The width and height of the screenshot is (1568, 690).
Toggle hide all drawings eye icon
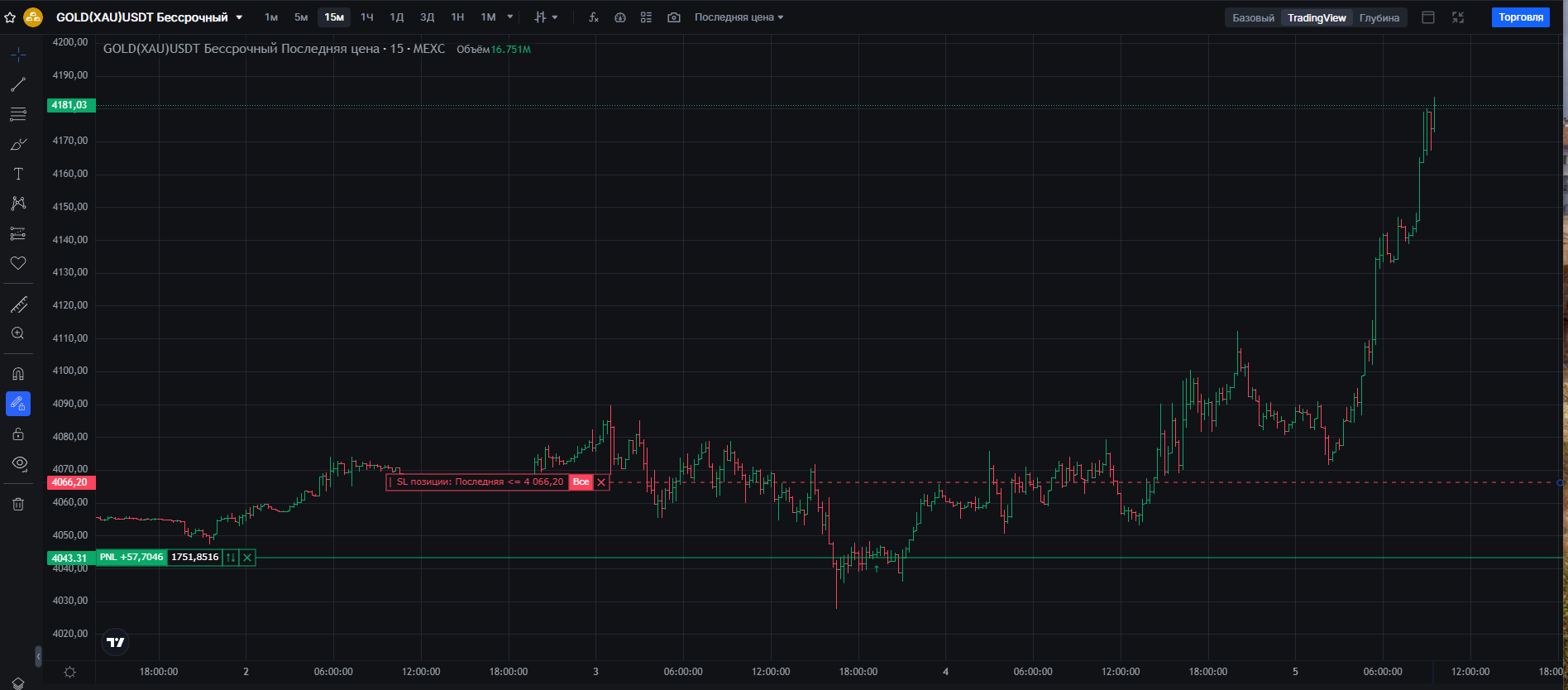coord(18,463)
